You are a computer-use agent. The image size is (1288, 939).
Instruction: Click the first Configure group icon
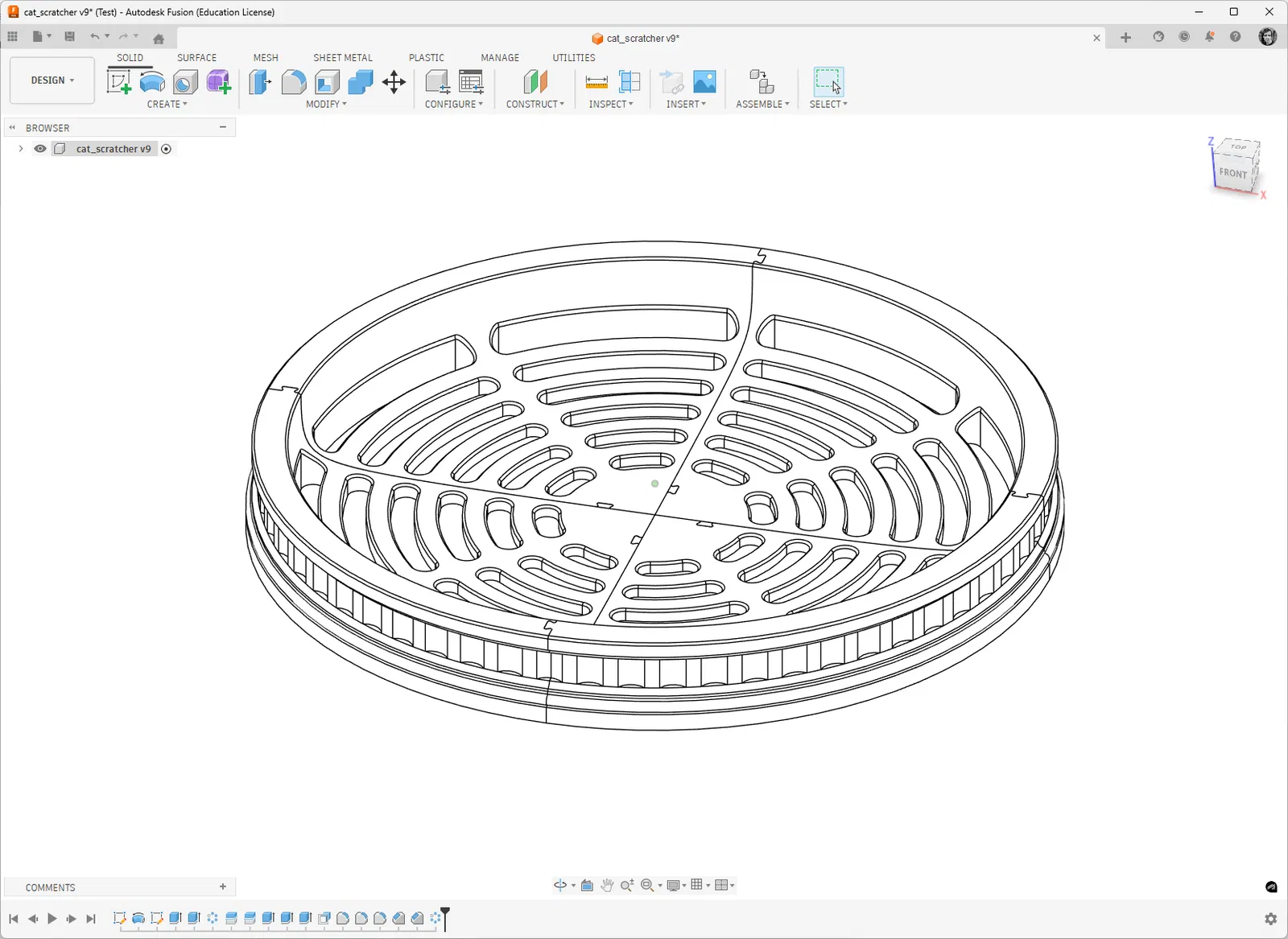tap(437, 82)
